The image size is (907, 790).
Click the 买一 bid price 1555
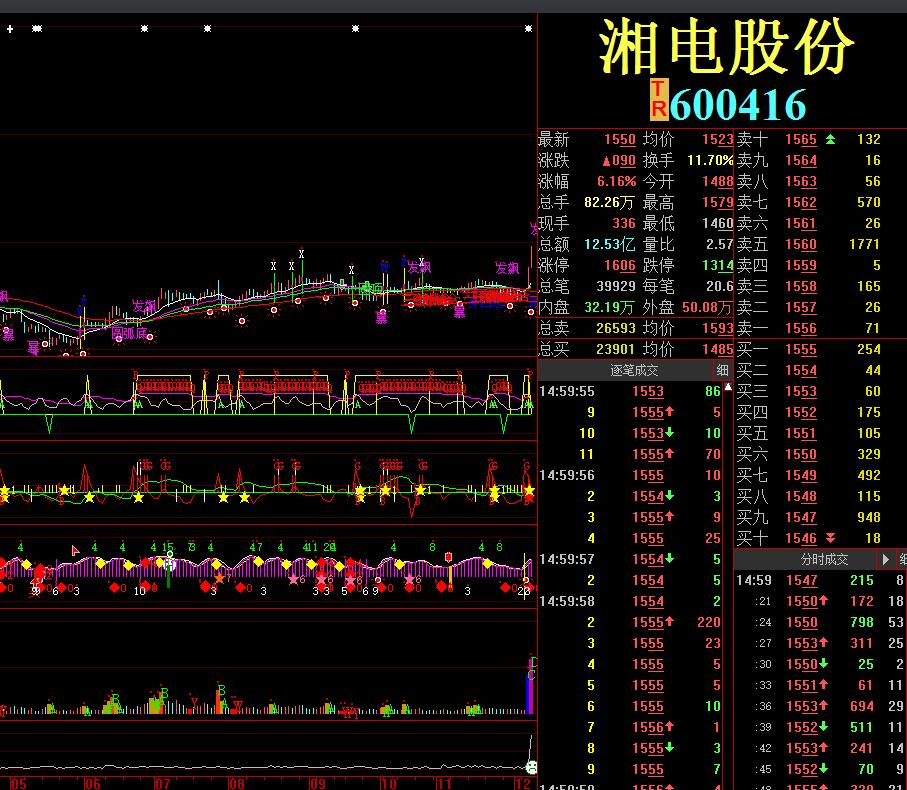pyautogui.click(x=801, y=349)
